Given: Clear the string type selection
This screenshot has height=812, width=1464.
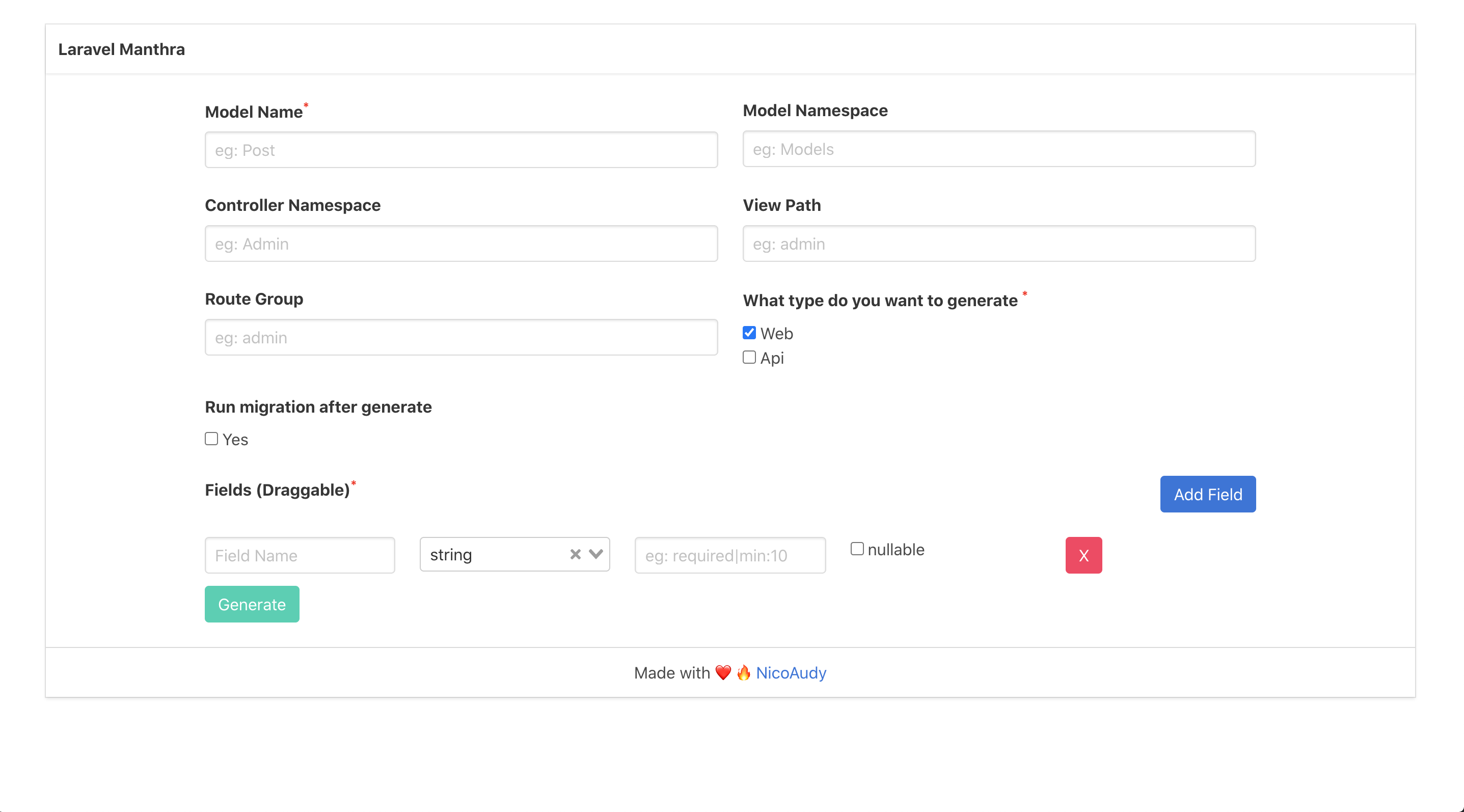Looking at the screenshot, I should click(x=575, y=554).
